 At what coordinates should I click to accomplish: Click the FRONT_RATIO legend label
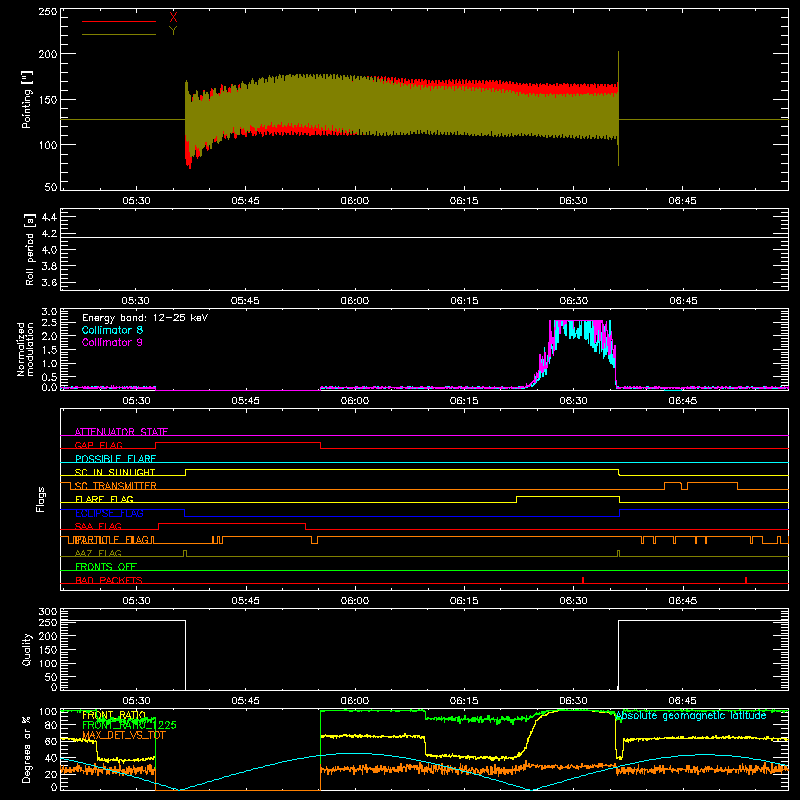click(x=114, y=715)
